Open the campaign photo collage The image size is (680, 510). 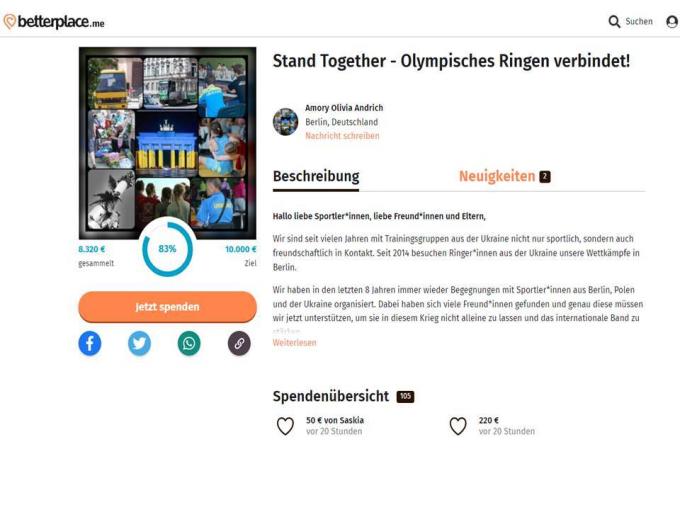coord(167,143)
